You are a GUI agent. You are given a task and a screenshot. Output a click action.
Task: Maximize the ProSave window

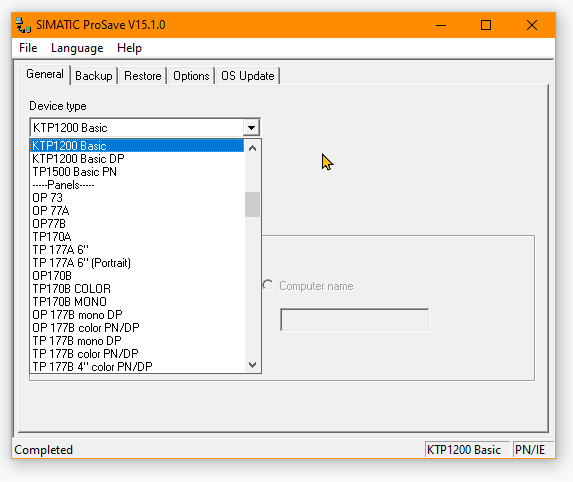(486, 25)
